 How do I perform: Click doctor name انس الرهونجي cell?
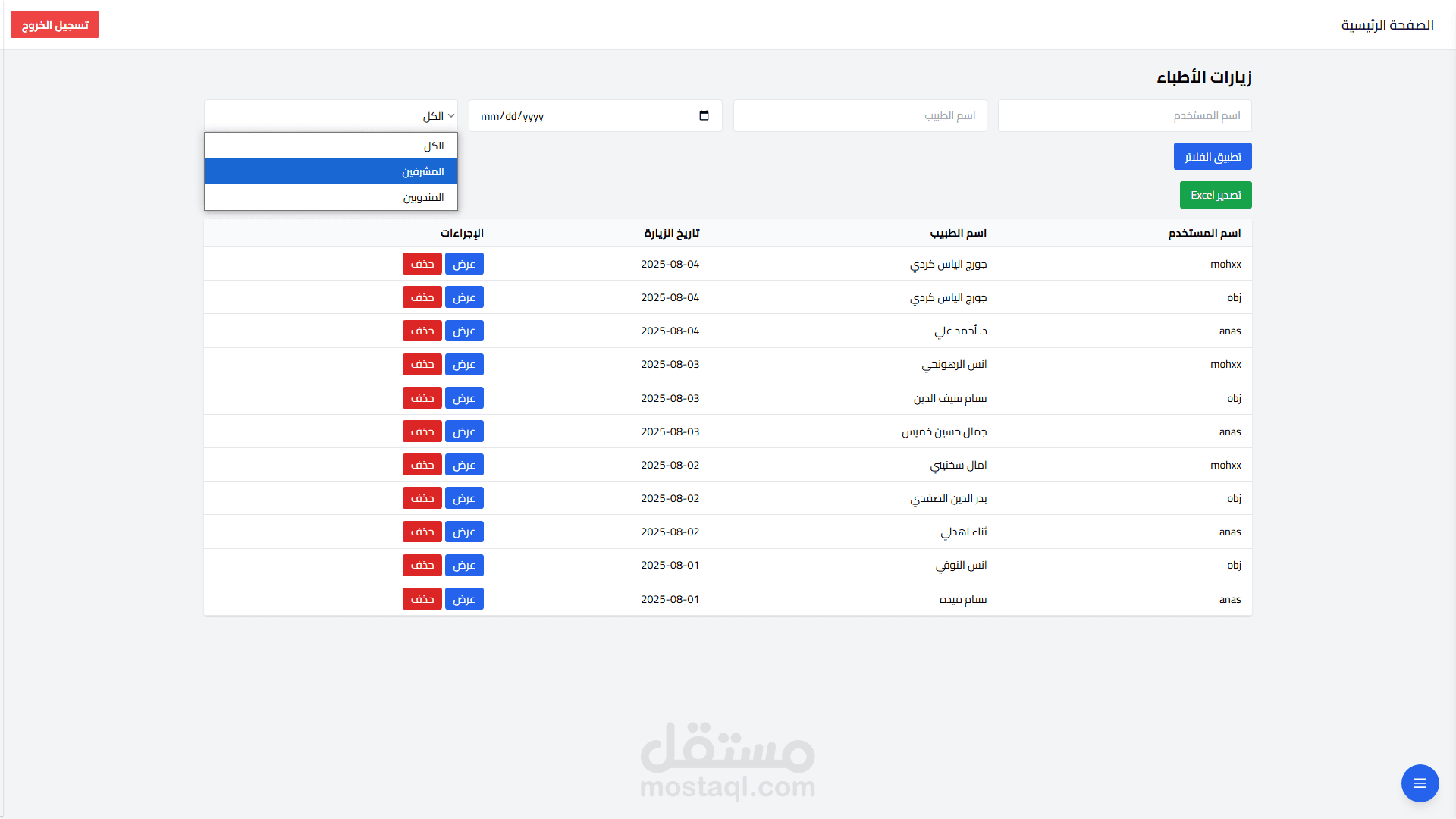pyautogui.click(x=954, y=365)
